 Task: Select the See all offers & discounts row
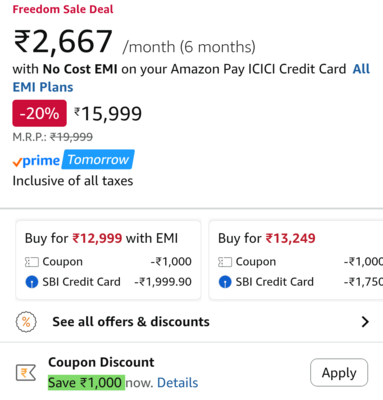click(x=191, y=322)
